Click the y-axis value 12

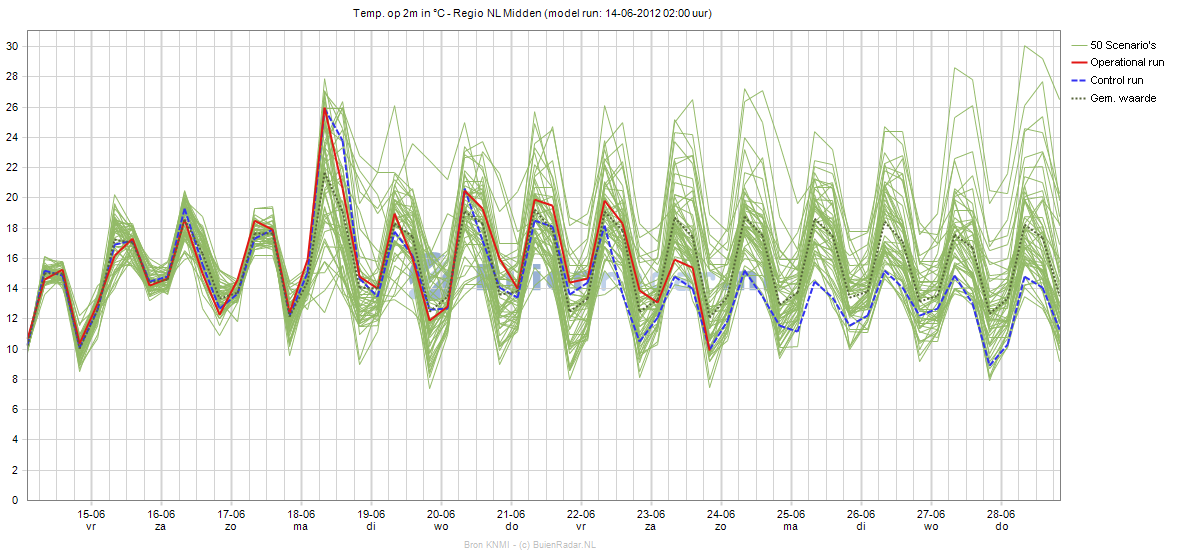(x=11, y=318)
